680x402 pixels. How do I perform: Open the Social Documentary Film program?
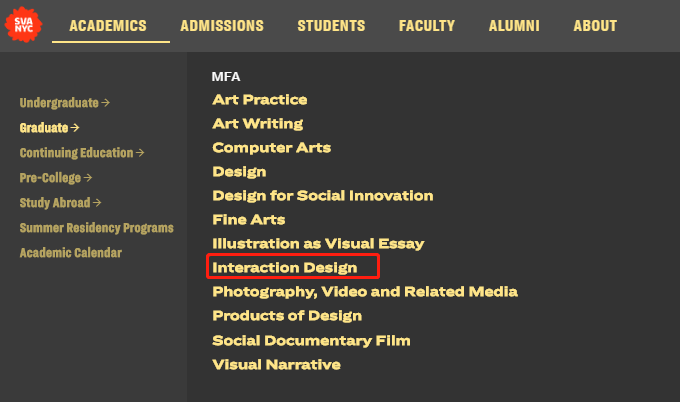click(x=311, y=340)
